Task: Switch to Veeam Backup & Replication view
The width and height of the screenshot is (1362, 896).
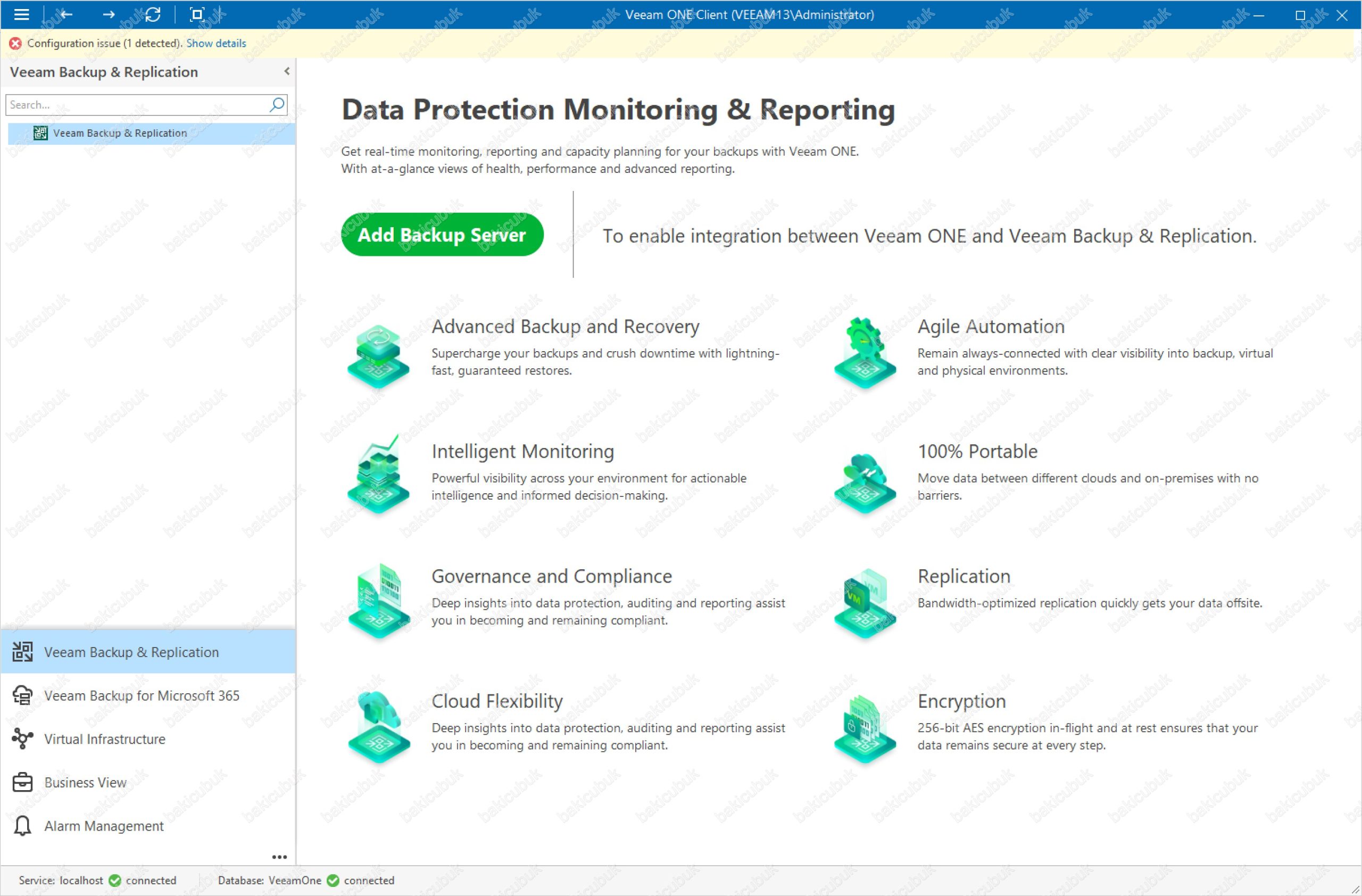Action: pyautogui.click(x=131, y=652)
